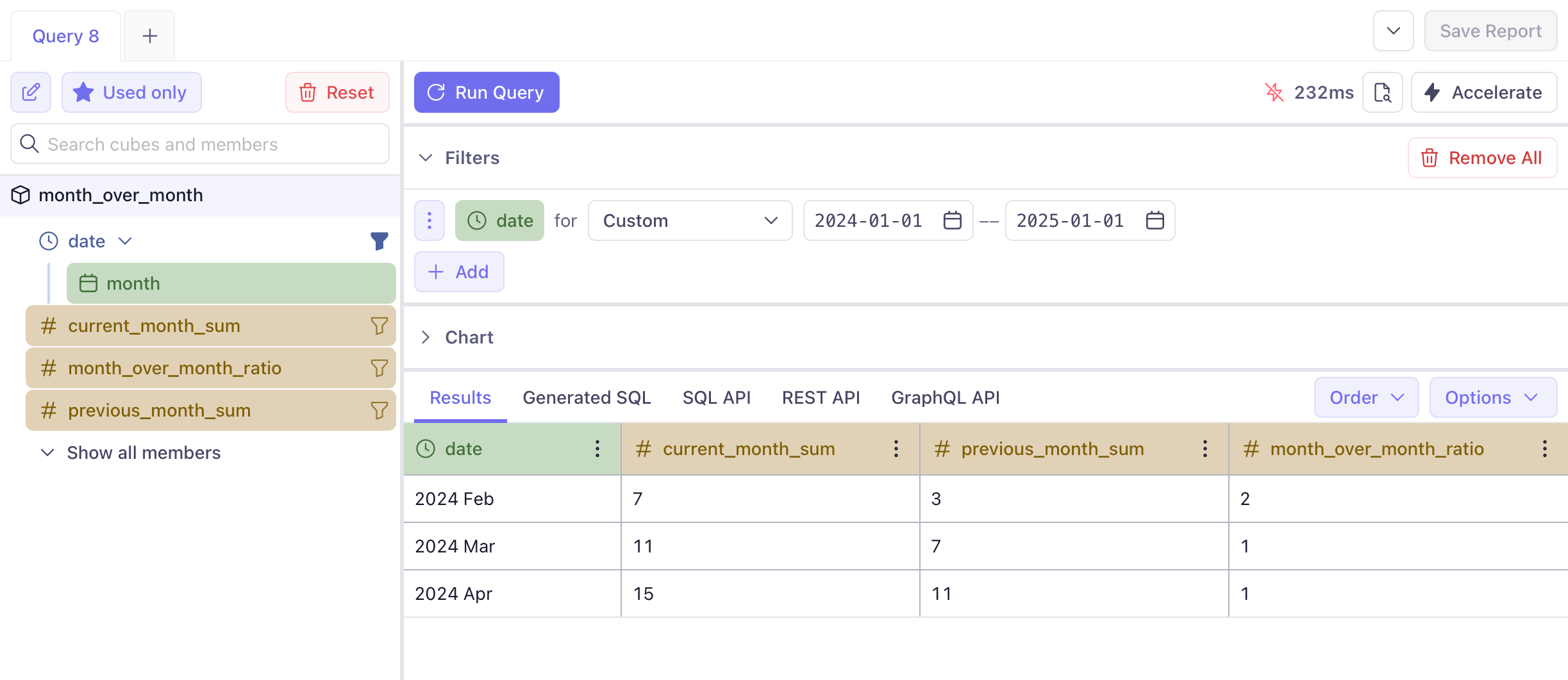Click the filter drag handle dots
This screenshot has width=1568, height=680.
click(430, 220)
